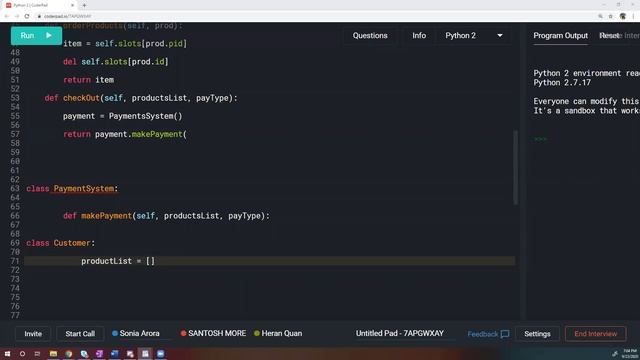Click the def checkOut method line

(141, 98)
